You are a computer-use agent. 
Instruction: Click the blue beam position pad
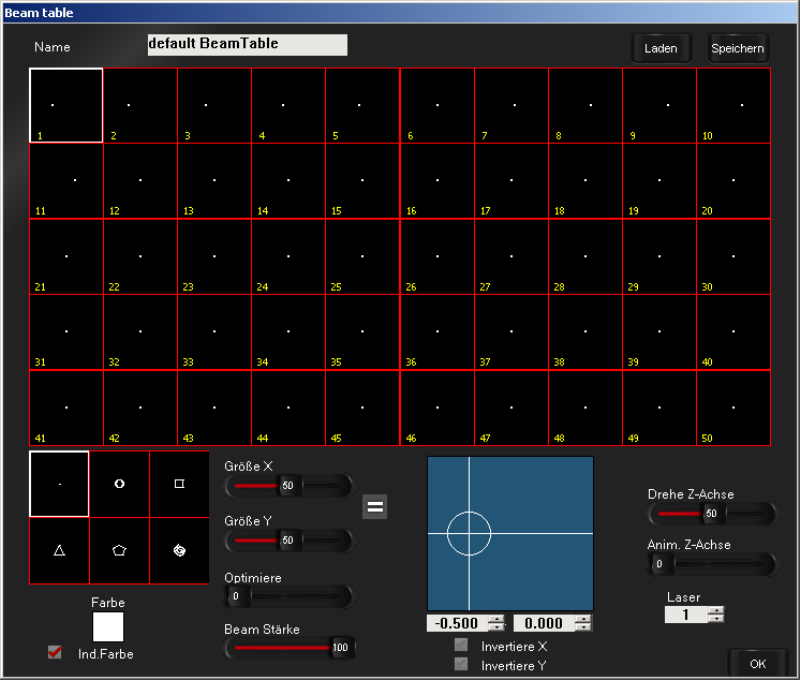pyautogui.click(x=510, y=534)
